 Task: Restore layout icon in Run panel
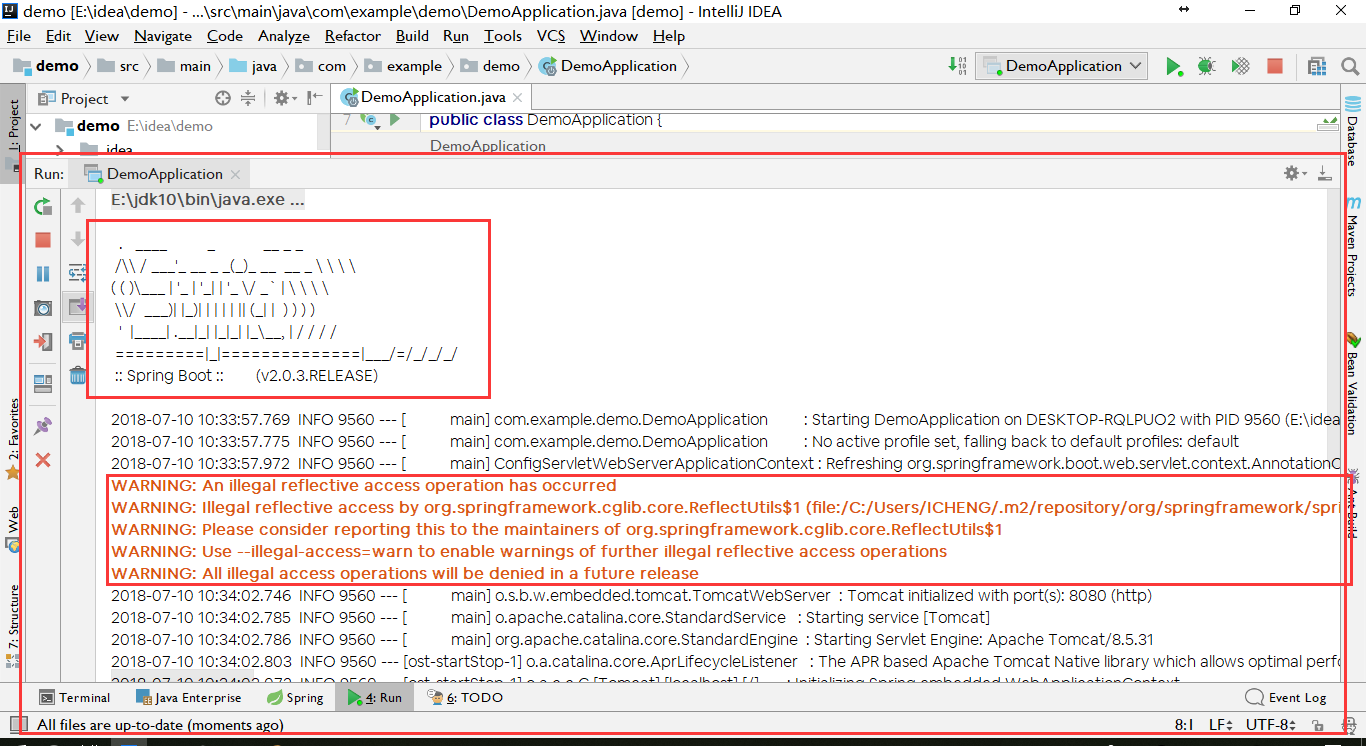pyautogui.click(x=43, y=384)
